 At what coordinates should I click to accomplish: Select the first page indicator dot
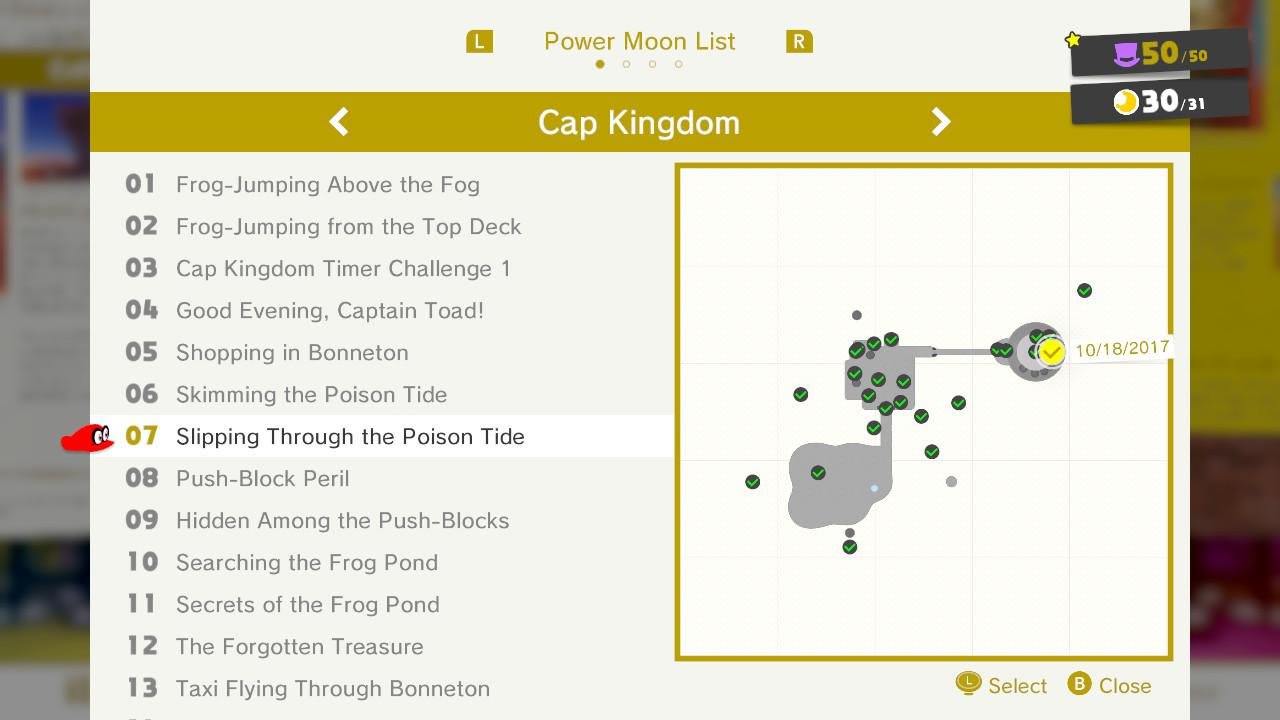click(x=600, y=64)
